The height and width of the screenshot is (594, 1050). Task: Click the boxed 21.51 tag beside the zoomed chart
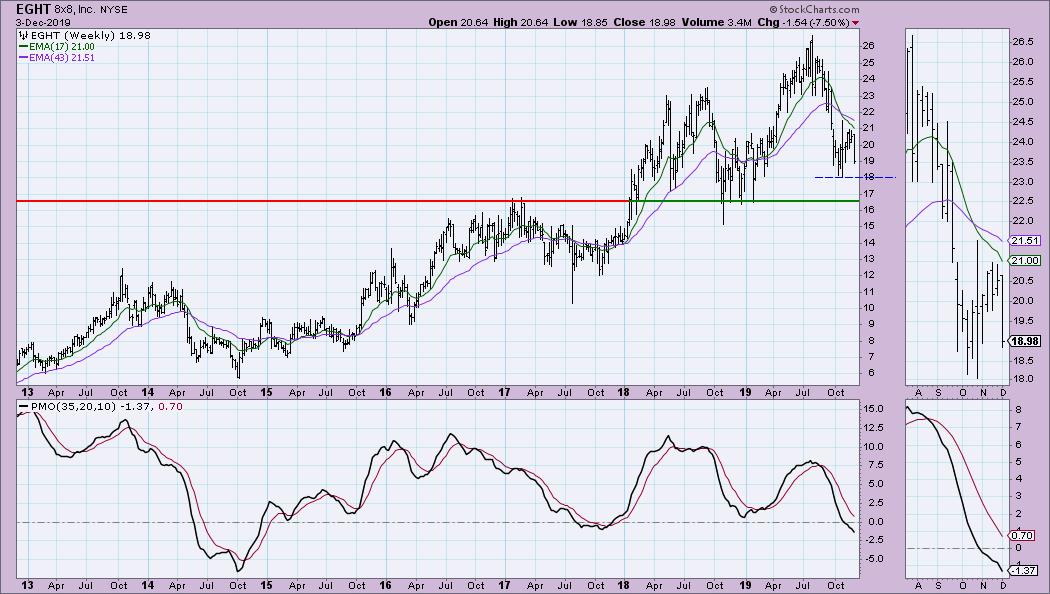pos(1025,241)
